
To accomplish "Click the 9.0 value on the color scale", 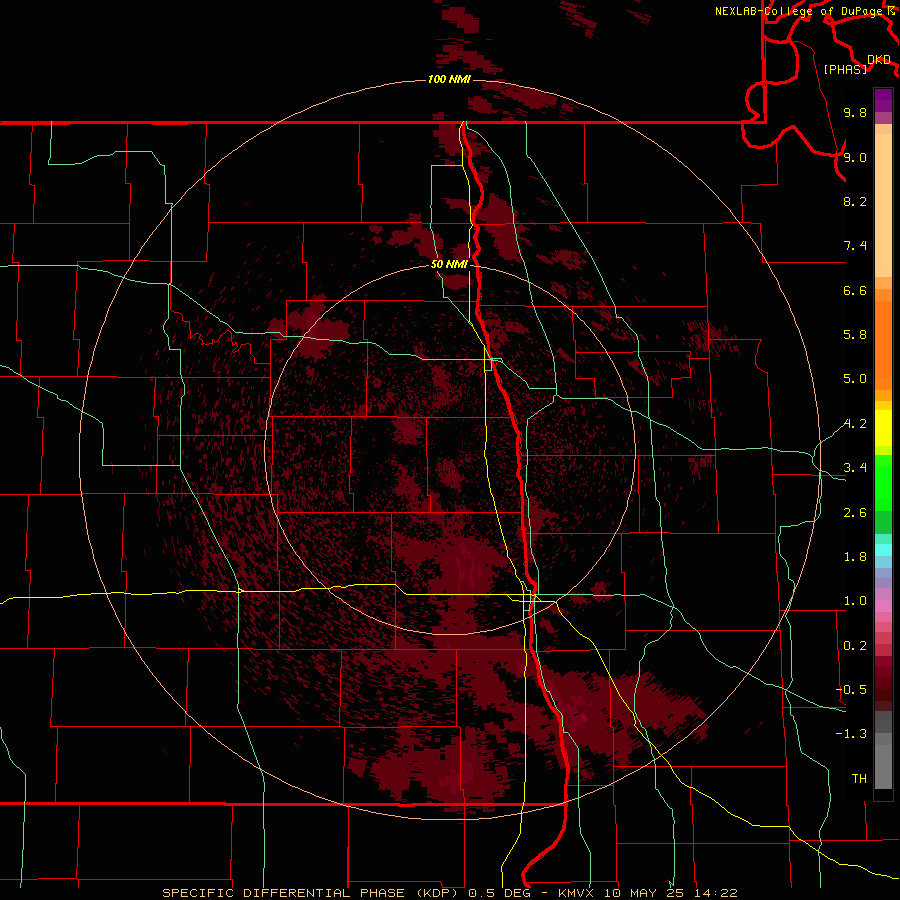I will coord(855,157).
